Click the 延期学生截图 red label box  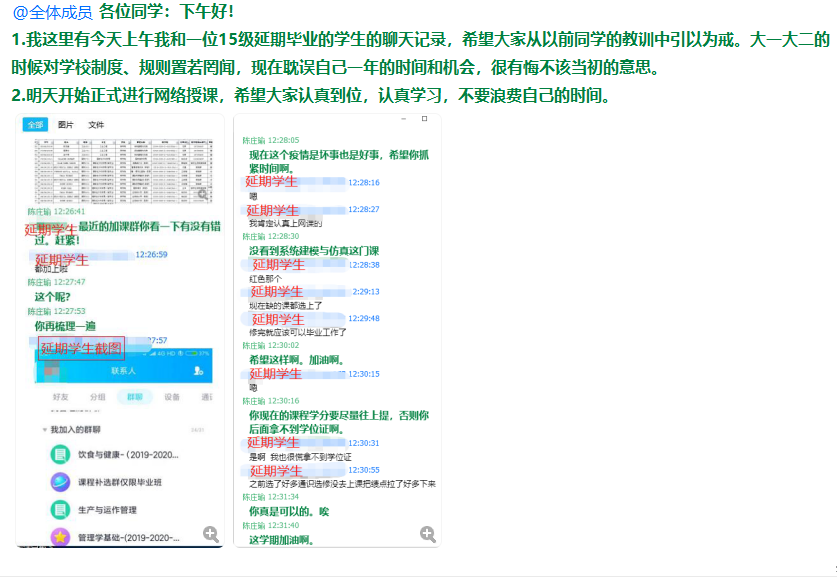click(x=81, y=348)
